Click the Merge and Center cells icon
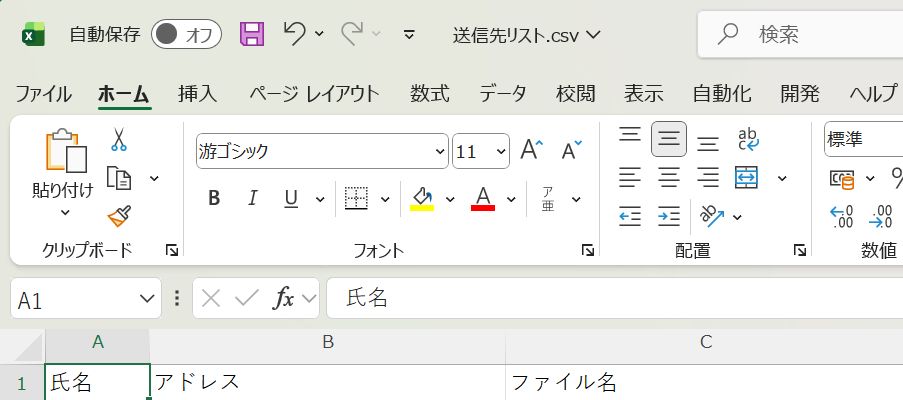Viewport: 903px width, 400px height. tap(746, 178)
